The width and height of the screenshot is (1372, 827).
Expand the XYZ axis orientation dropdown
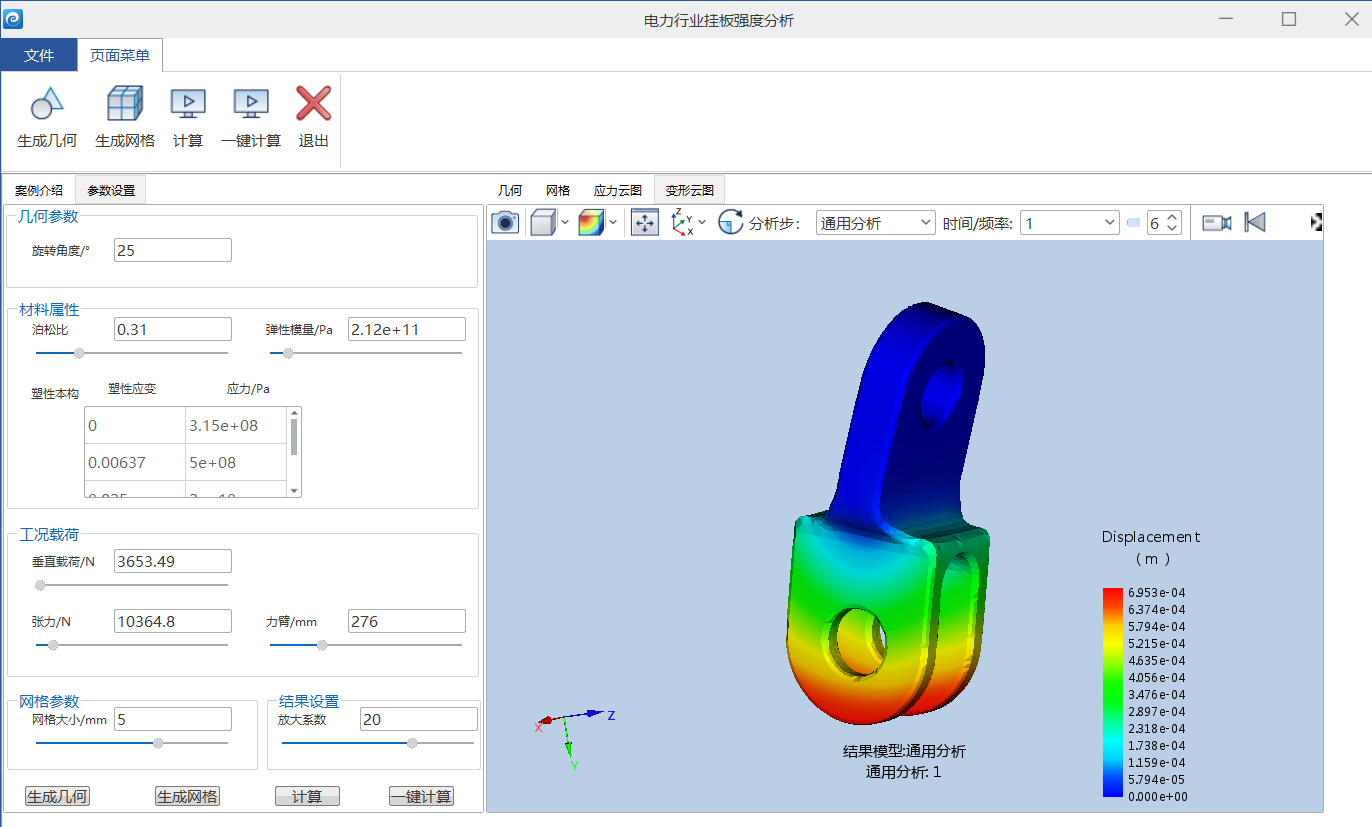pyautogui.click(x=702, y=222)
